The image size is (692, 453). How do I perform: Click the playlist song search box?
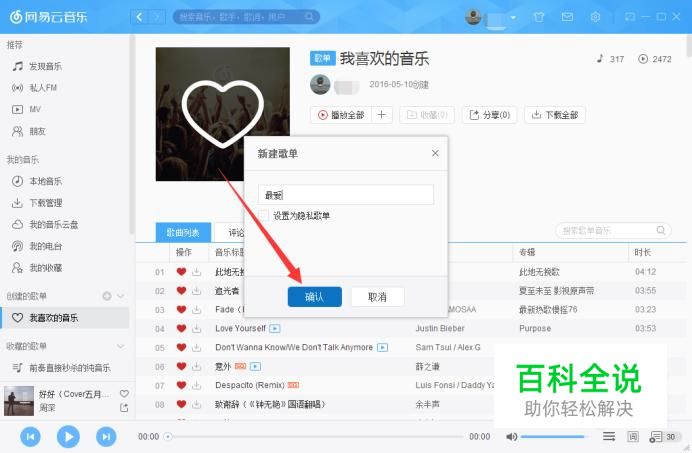[613, 230]
